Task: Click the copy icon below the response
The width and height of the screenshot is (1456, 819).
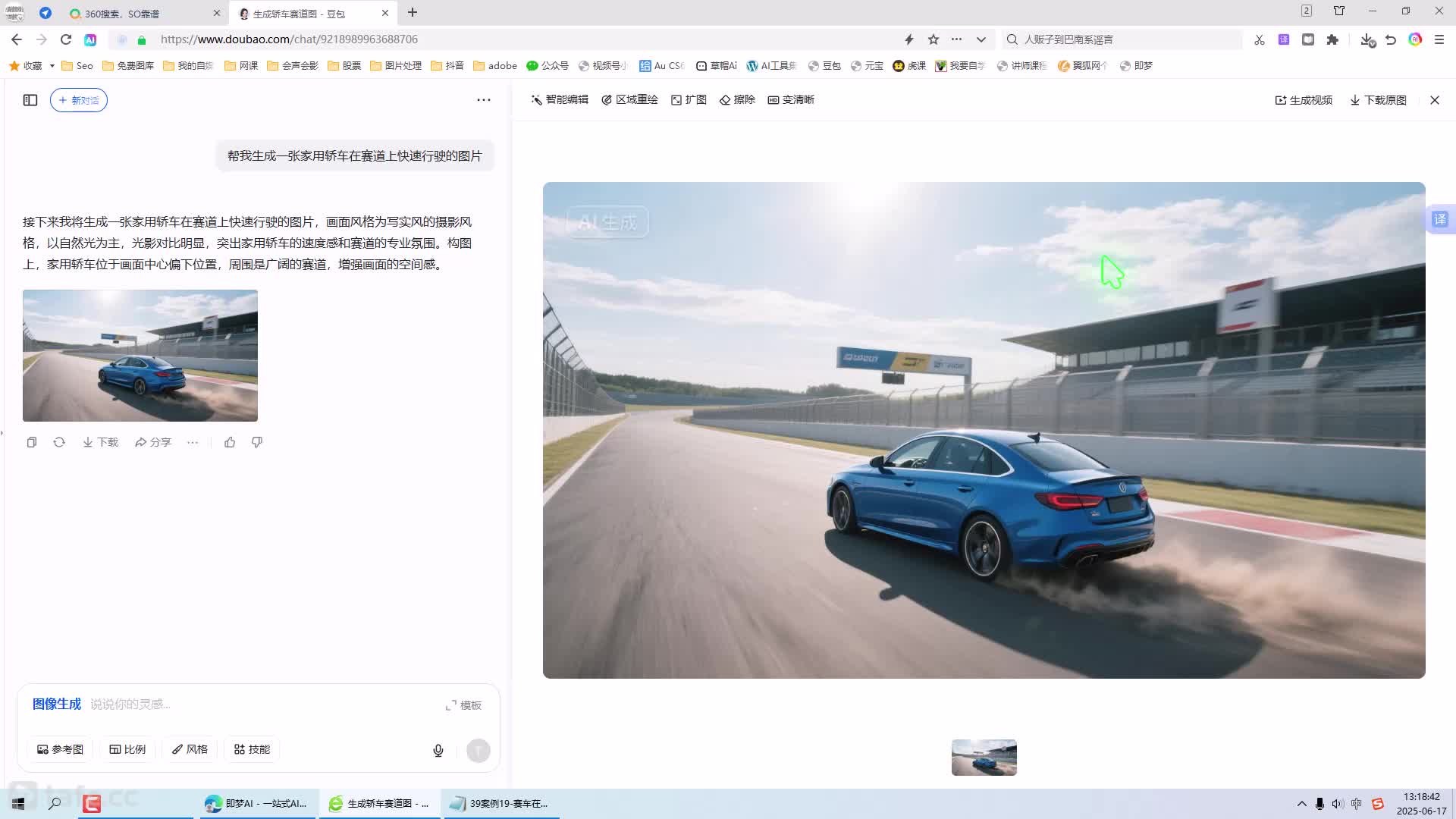Action: click(x=32, y=442)
